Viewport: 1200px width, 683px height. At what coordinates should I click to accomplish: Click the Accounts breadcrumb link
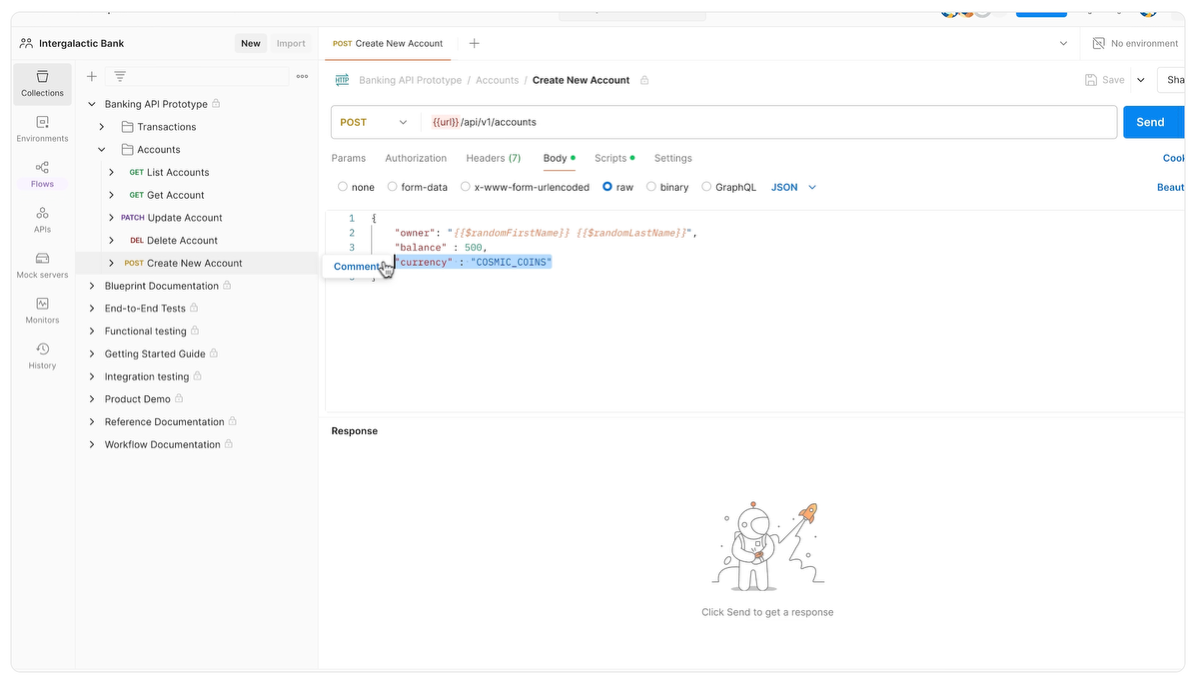coord(497,80)
